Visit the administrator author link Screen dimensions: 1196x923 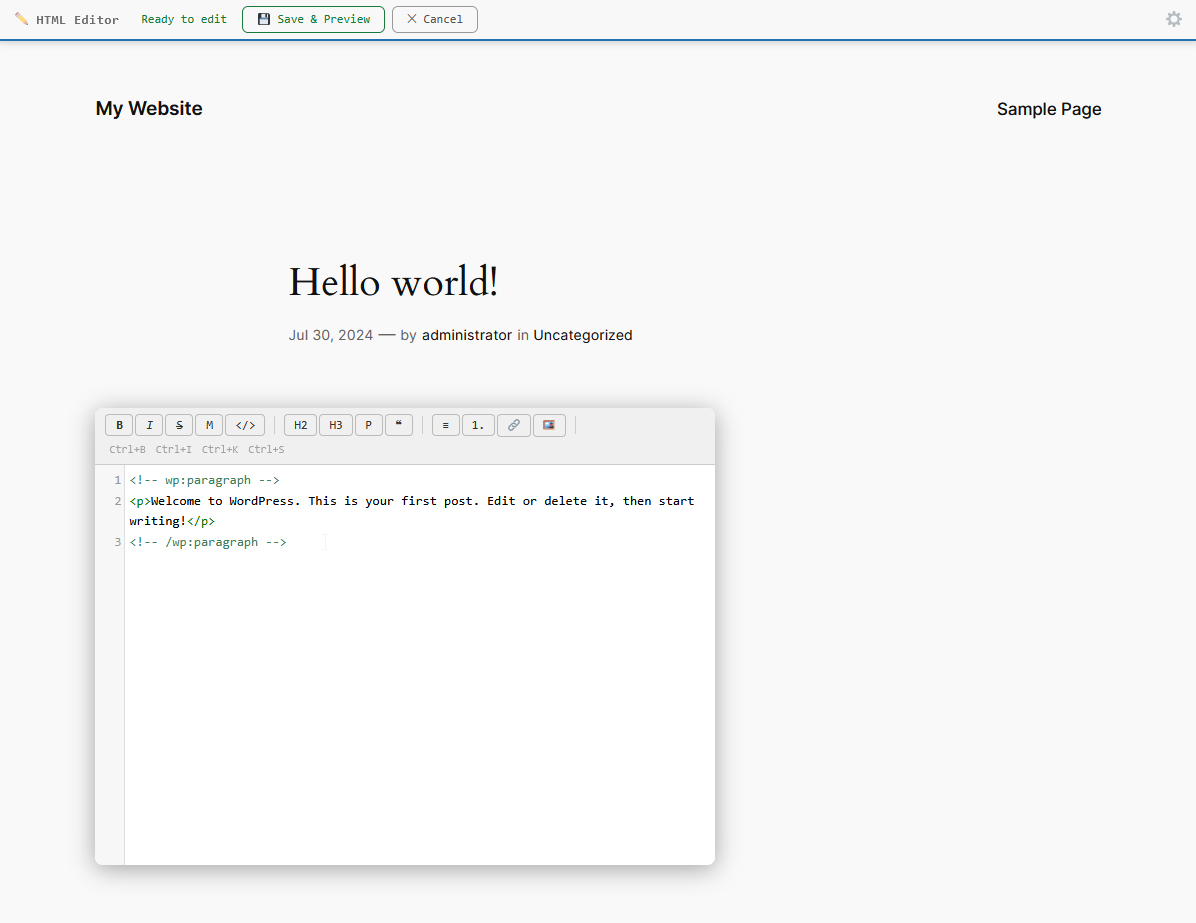click(x=467, y=335)
